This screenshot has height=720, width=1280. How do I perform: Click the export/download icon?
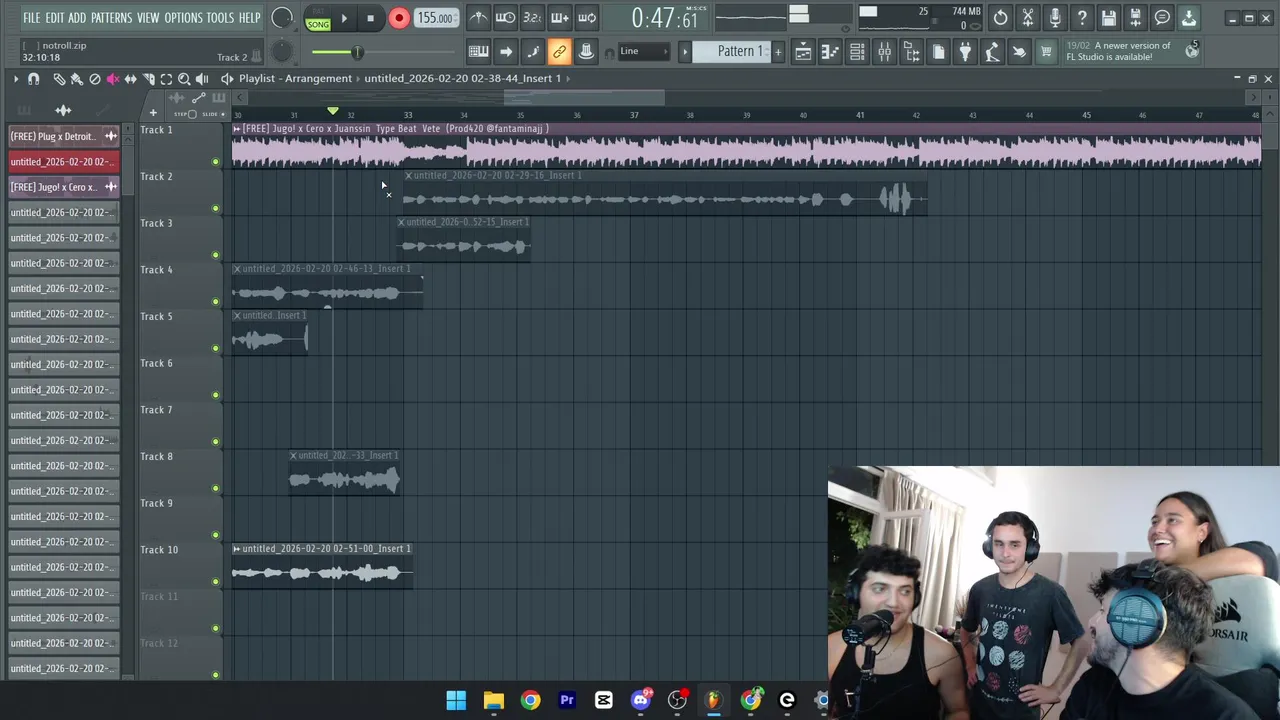tap(1189, 18)
